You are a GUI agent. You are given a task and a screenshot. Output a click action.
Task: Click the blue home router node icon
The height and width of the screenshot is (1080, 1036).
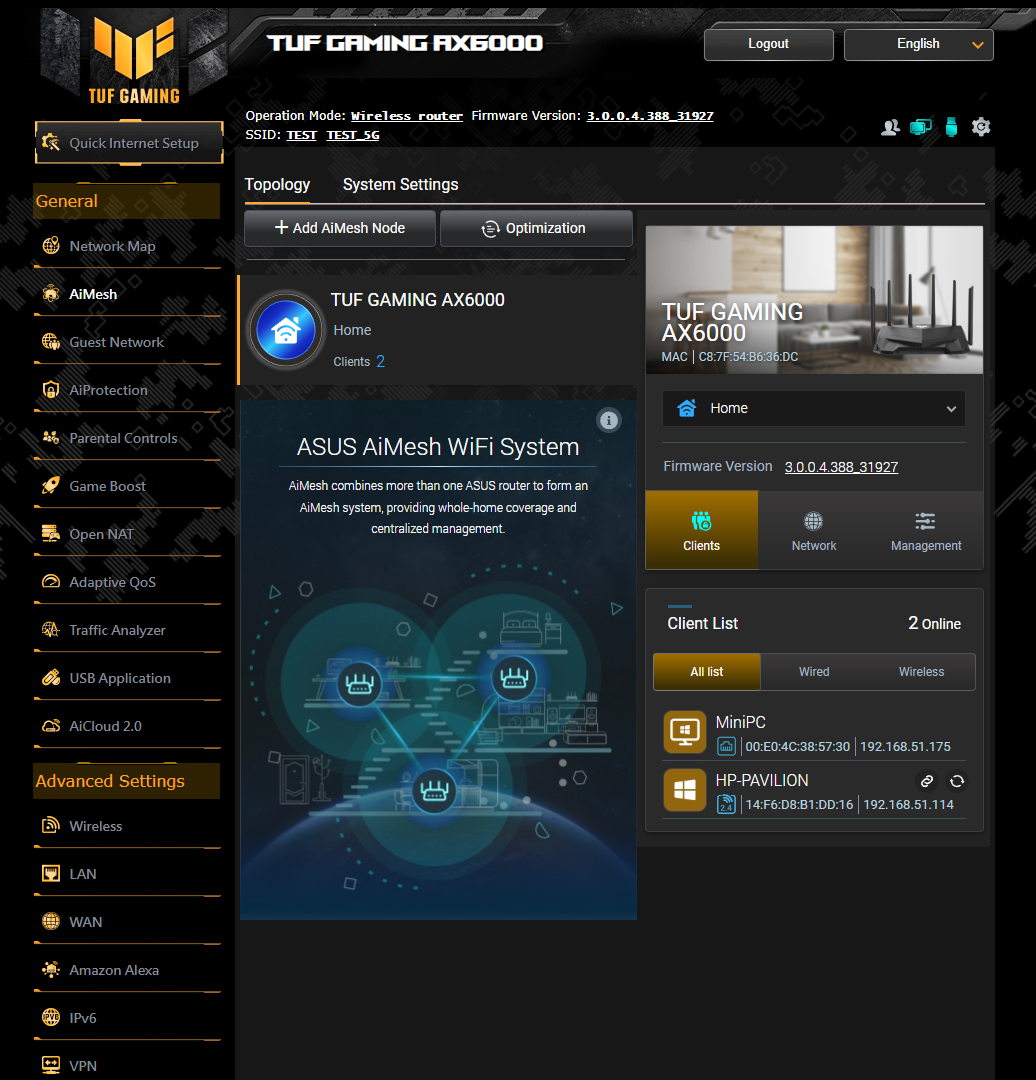pyautogui.click(x=286, y=331)
